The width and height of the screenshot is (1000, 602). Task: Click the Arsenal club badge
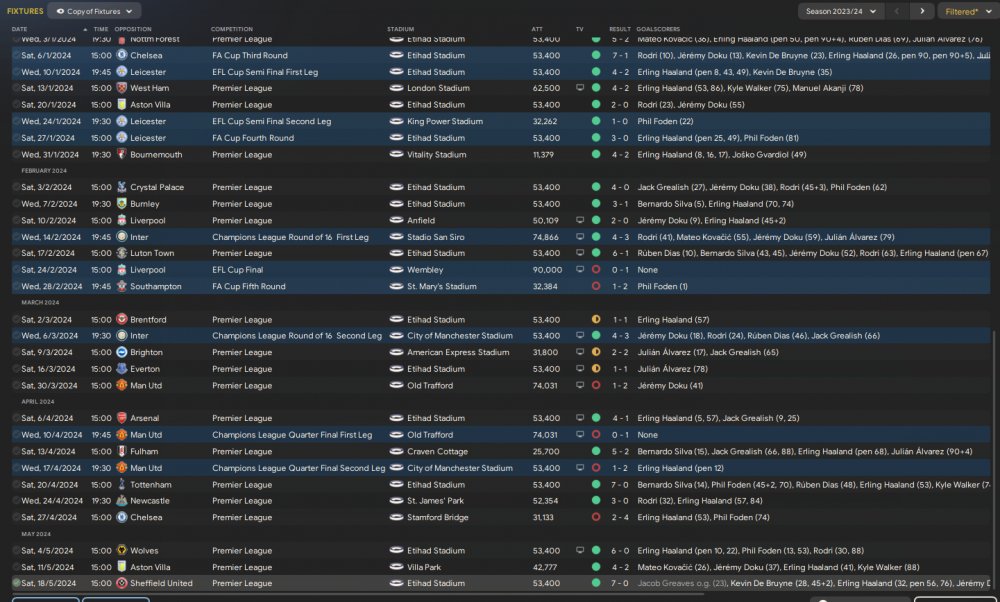[121, 418]
